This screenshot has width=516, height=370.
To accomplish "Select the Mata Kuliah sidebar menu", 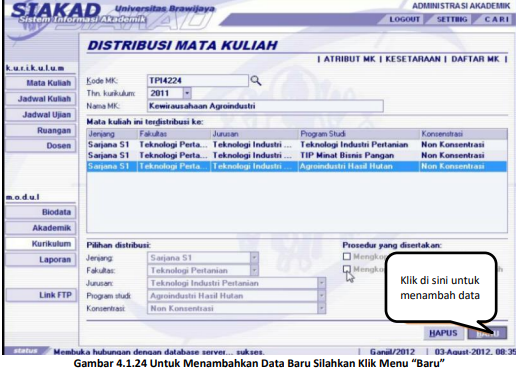I will [x=41, y=83].
